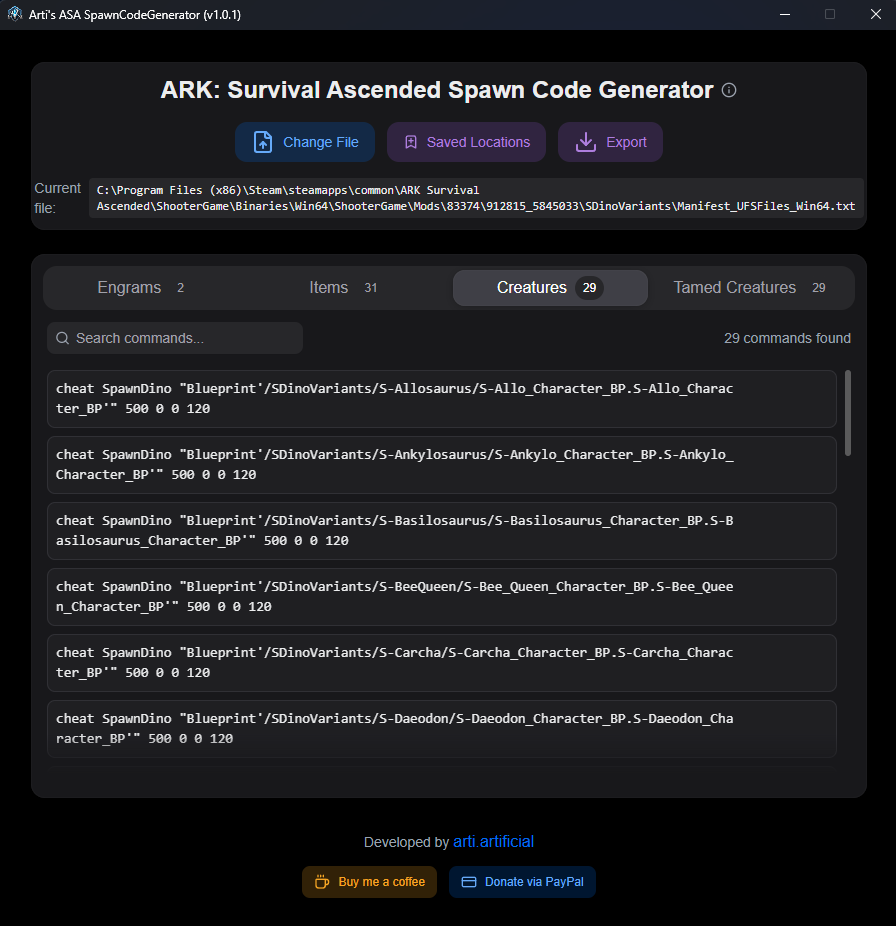Click into the Search commands field
Viewport: 896px width, 926px height.
[x=185, y=338]
